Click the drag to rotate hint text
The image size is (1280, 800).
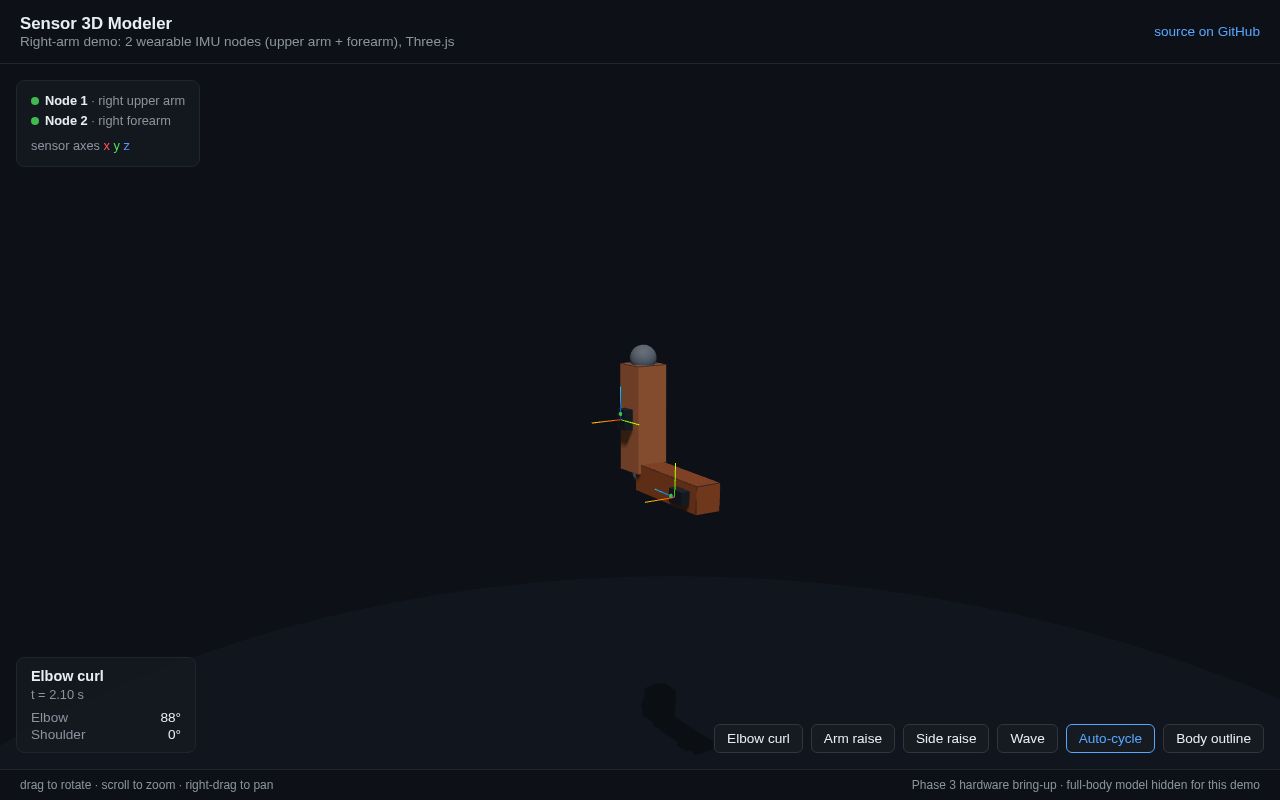point(147,785)
